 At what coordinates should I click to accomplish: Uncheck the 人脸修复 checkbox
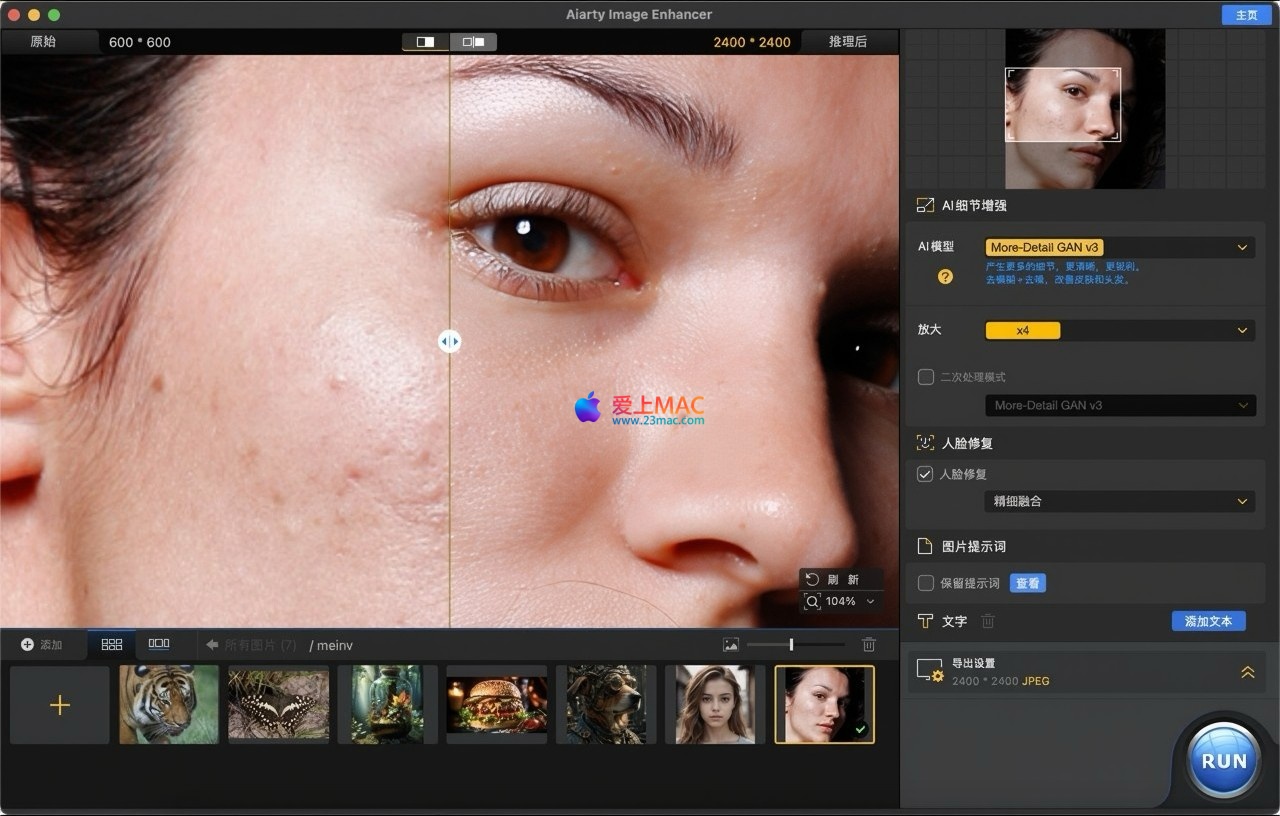tap(926, 474)
